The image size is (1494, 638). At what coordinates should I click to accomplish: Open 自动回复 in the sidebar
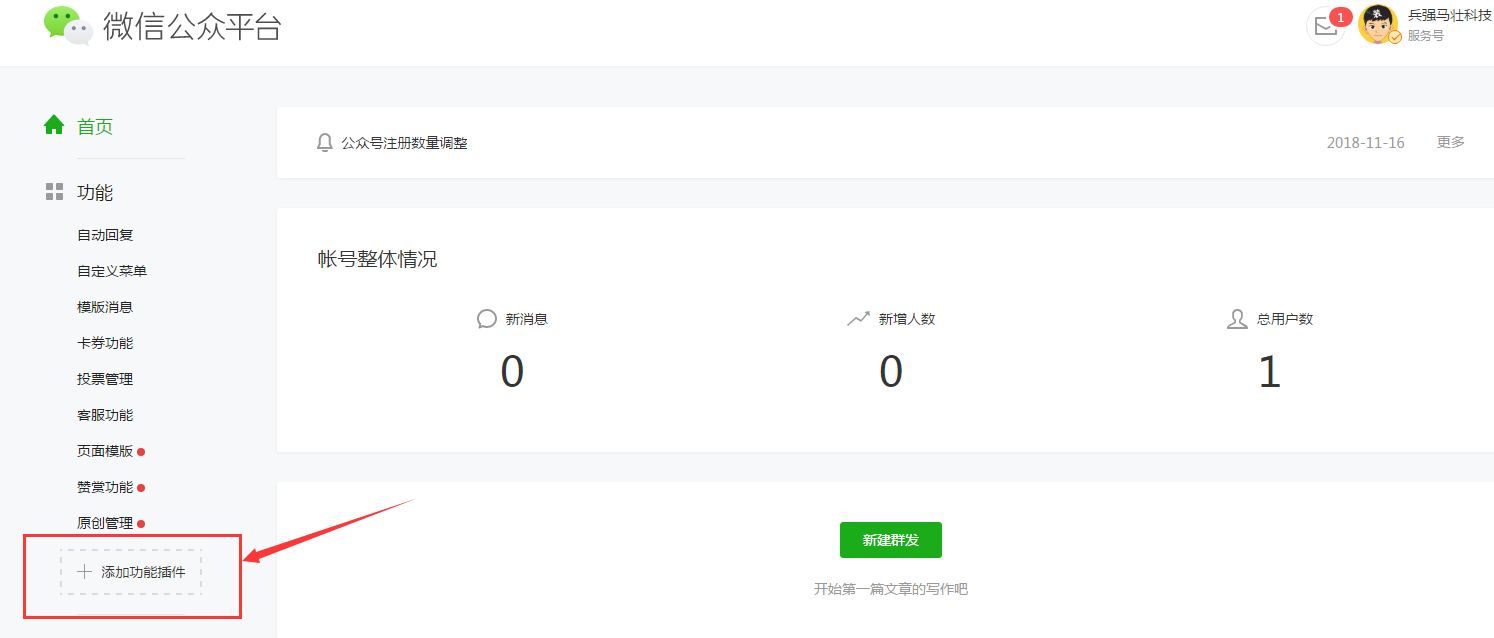pos(105,235)
